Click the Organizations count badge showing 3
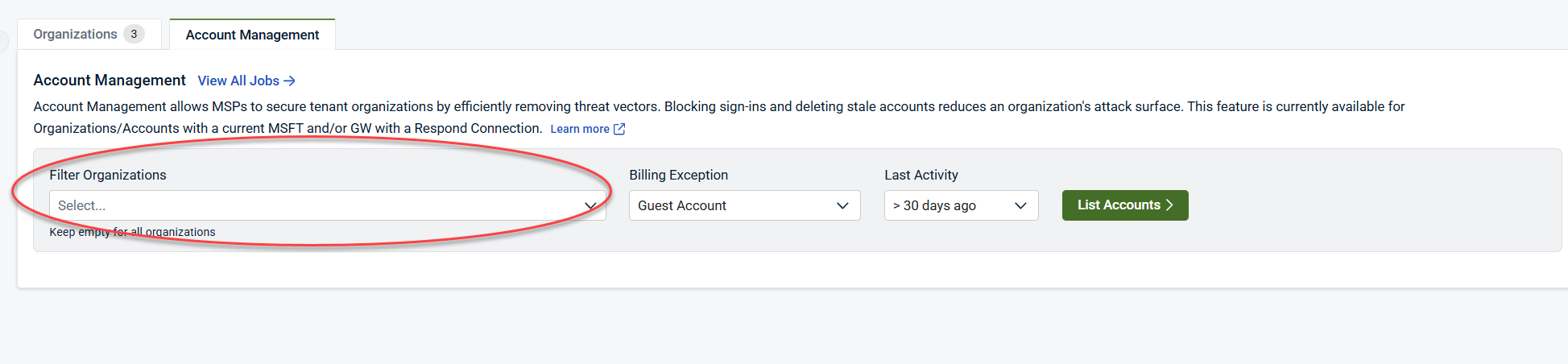This screenshot has height=364, width=1568. pos(134,35)
